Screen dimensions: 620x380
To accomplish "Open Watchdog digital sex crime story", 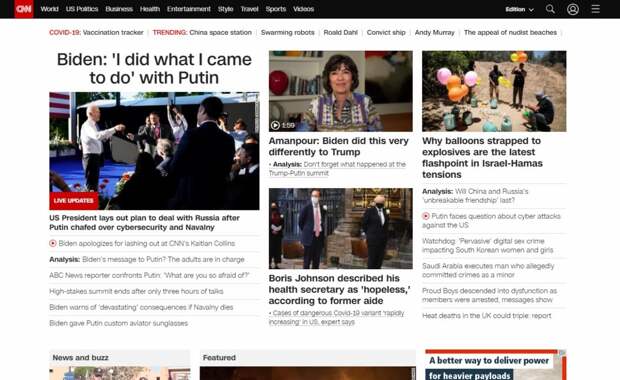I will coord(488,246).
